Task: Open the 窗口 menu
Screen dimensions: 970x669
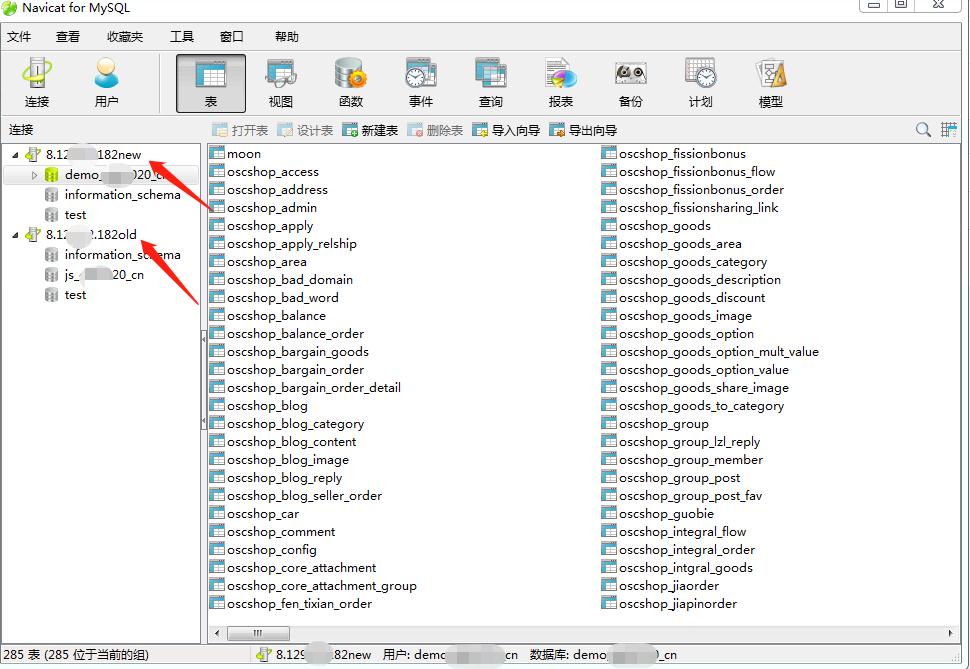Action: pyautogui.click(x=231, y=37)
